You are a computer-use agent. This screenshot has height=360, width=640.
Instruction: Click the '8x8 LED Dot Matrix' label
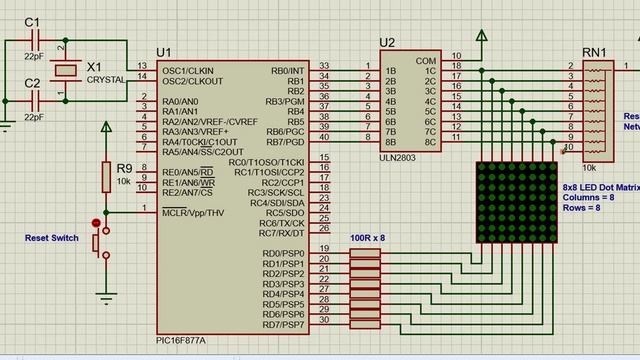click(x=601, y=187)
